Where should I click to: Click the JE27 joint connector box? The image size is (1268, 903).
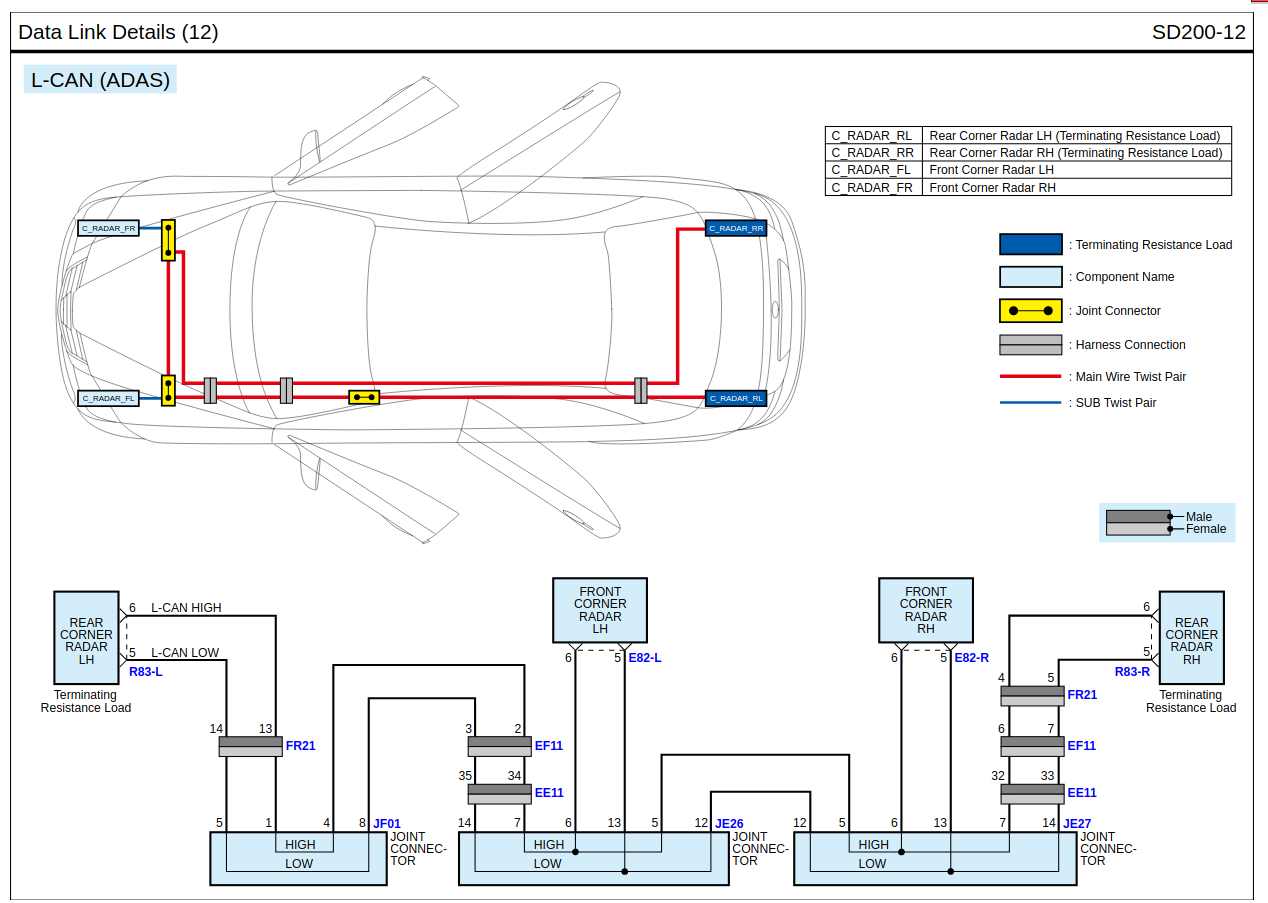click(x=935, y=858)
